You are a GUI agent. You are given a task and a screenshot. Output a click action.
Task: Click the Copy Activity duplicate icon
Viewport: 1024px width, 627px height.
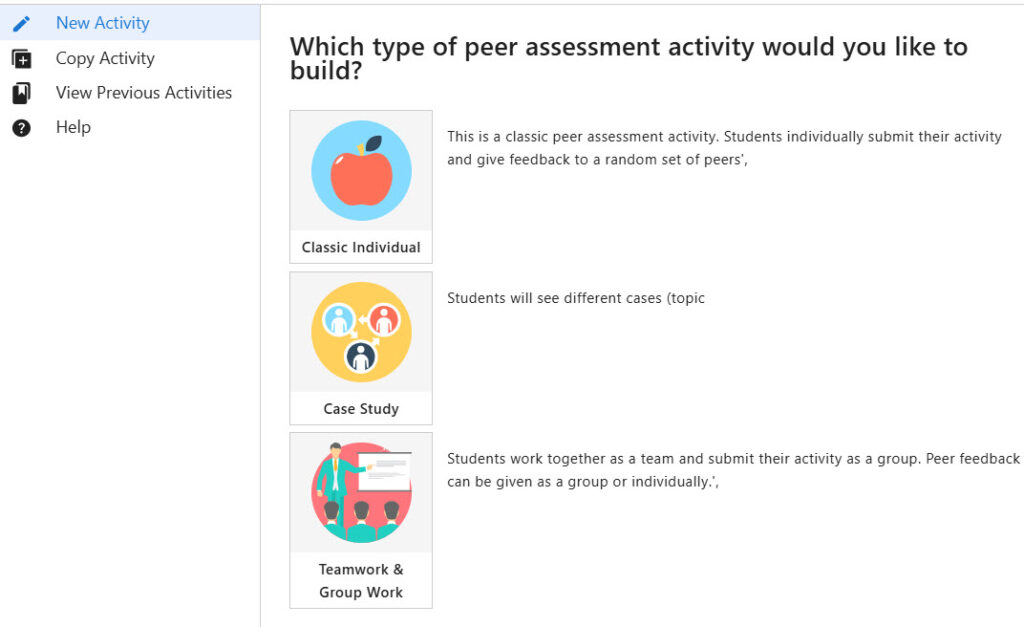click(21, 59)
